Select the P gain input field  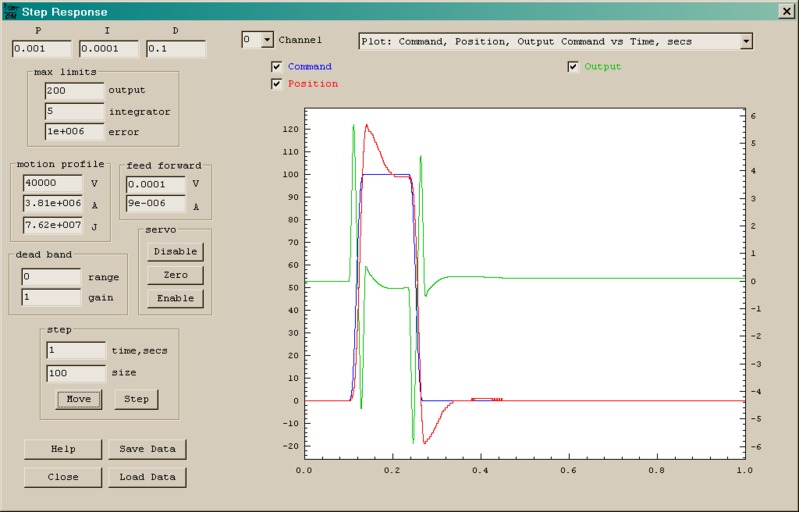click(x=41, y=49)
